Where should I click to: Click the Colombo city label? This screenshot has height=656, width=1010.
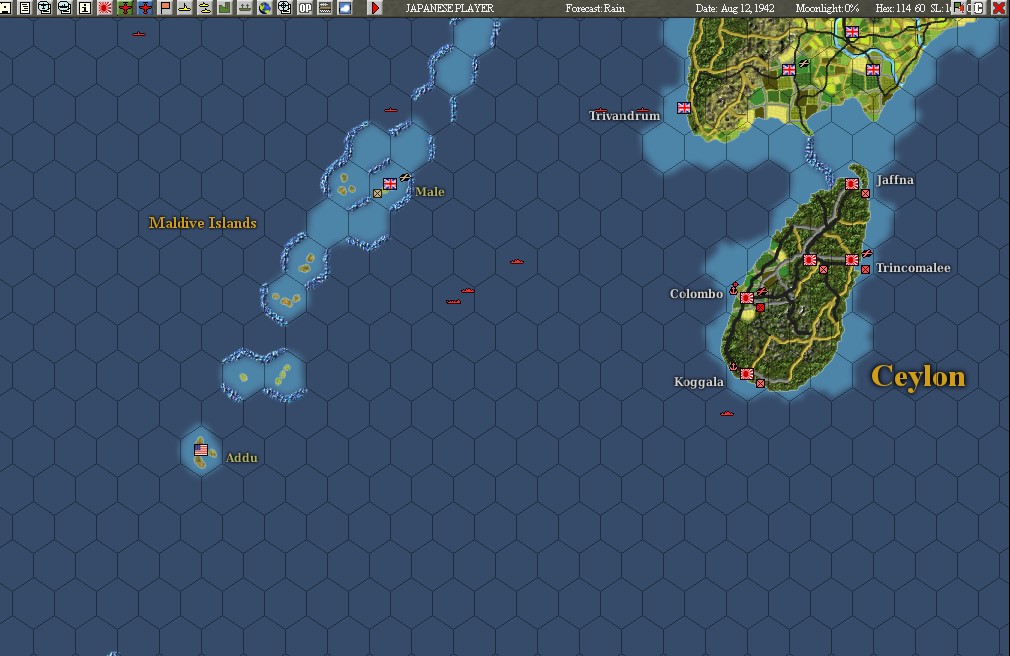coord(696,294)
